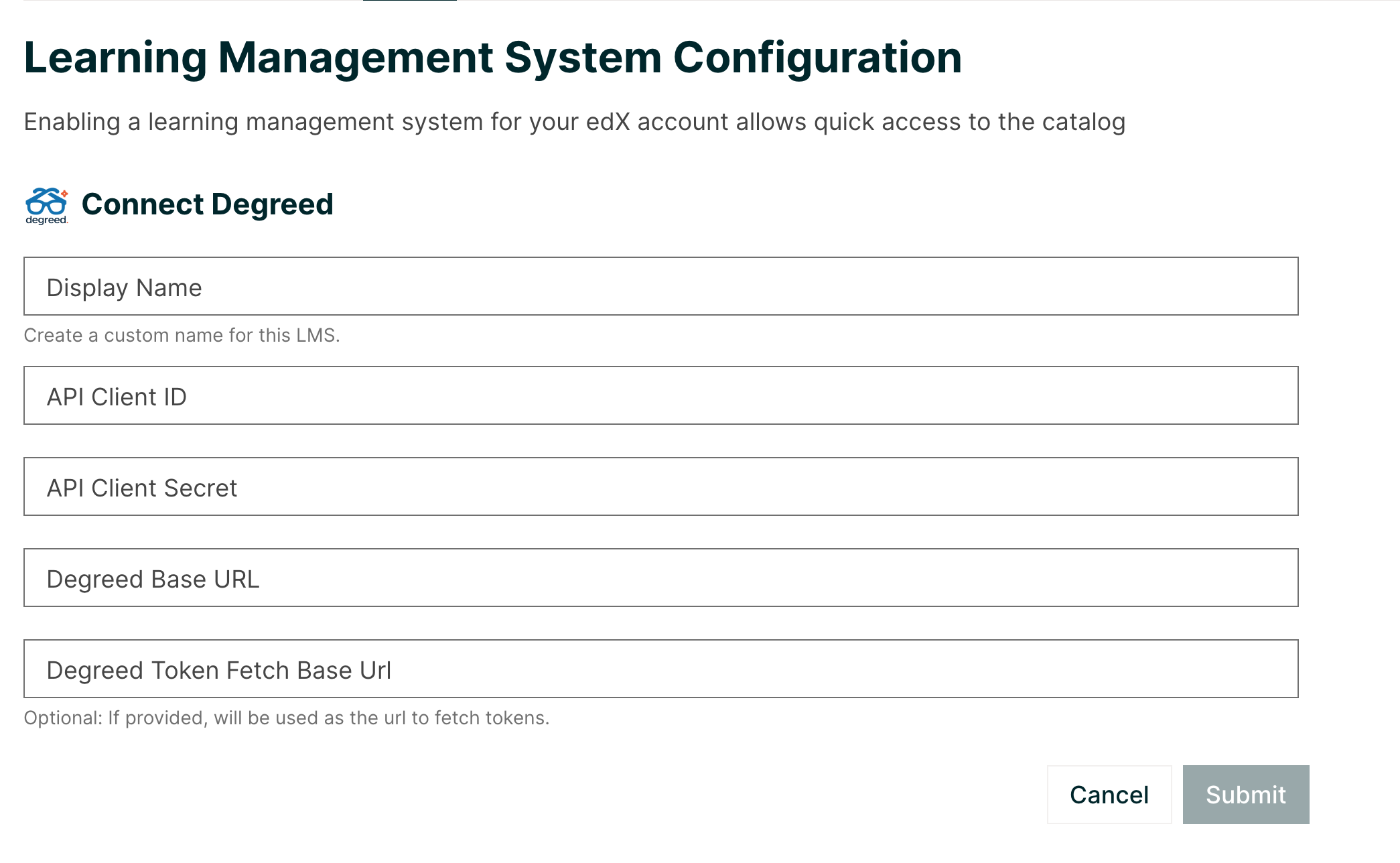Click the Learning Management System Configuration title
This screenshot has height=863, width=1400.
pyautogui.click(x=492, y=58)
